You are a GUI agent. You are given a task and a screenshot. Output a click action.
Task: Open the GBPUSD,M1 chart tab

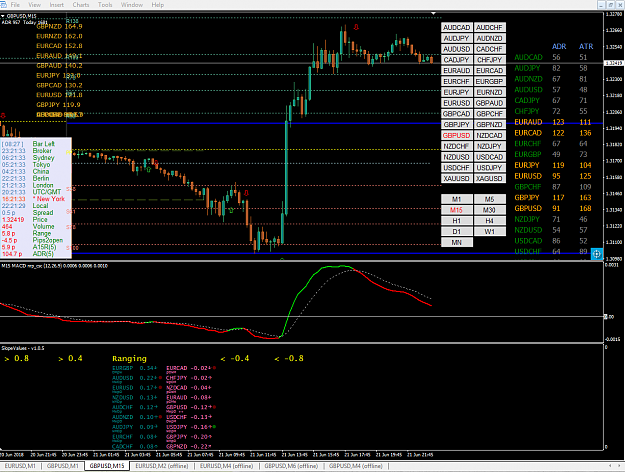coord(63,466)
